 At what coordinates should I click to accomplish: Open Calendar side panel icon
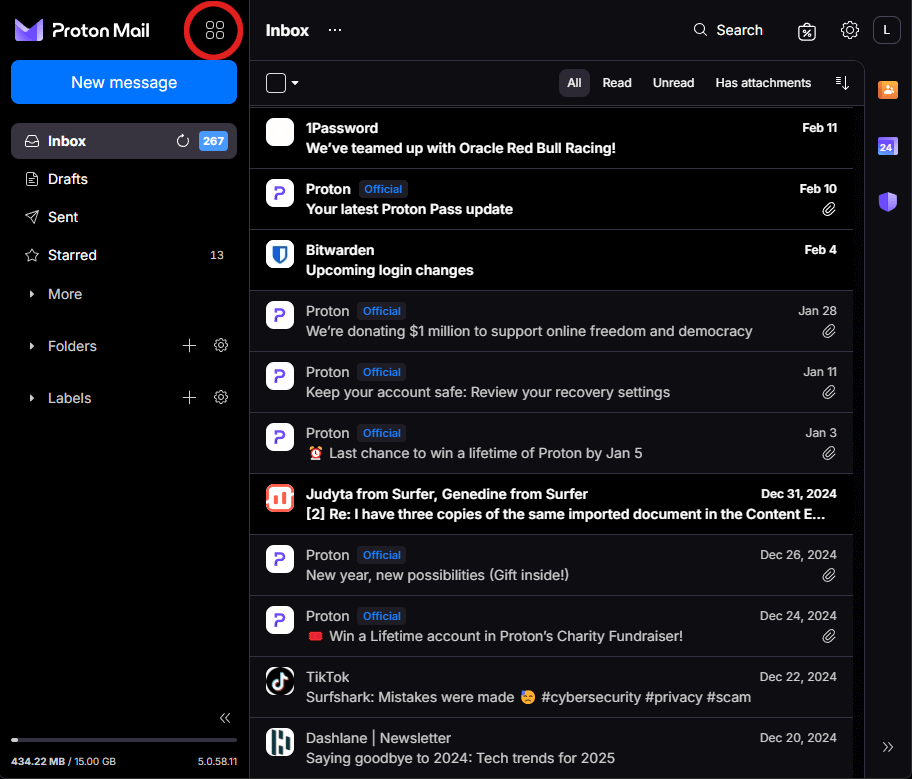(888, 146)
